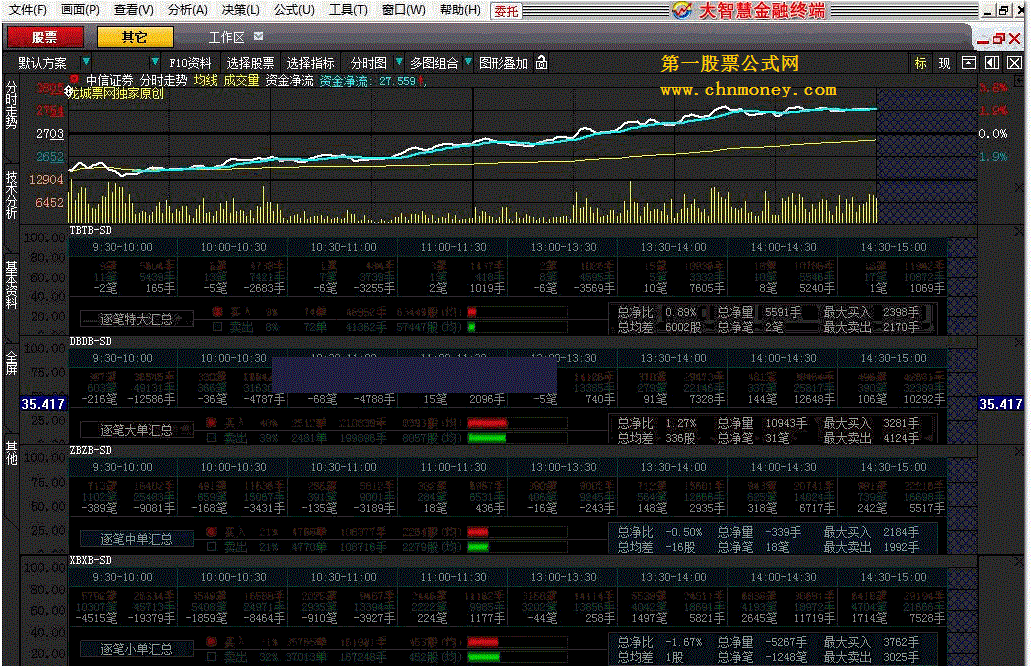1031x666 pixels.
Task: Click the 大智慧 logo in title bar
Action: point(682,10)
